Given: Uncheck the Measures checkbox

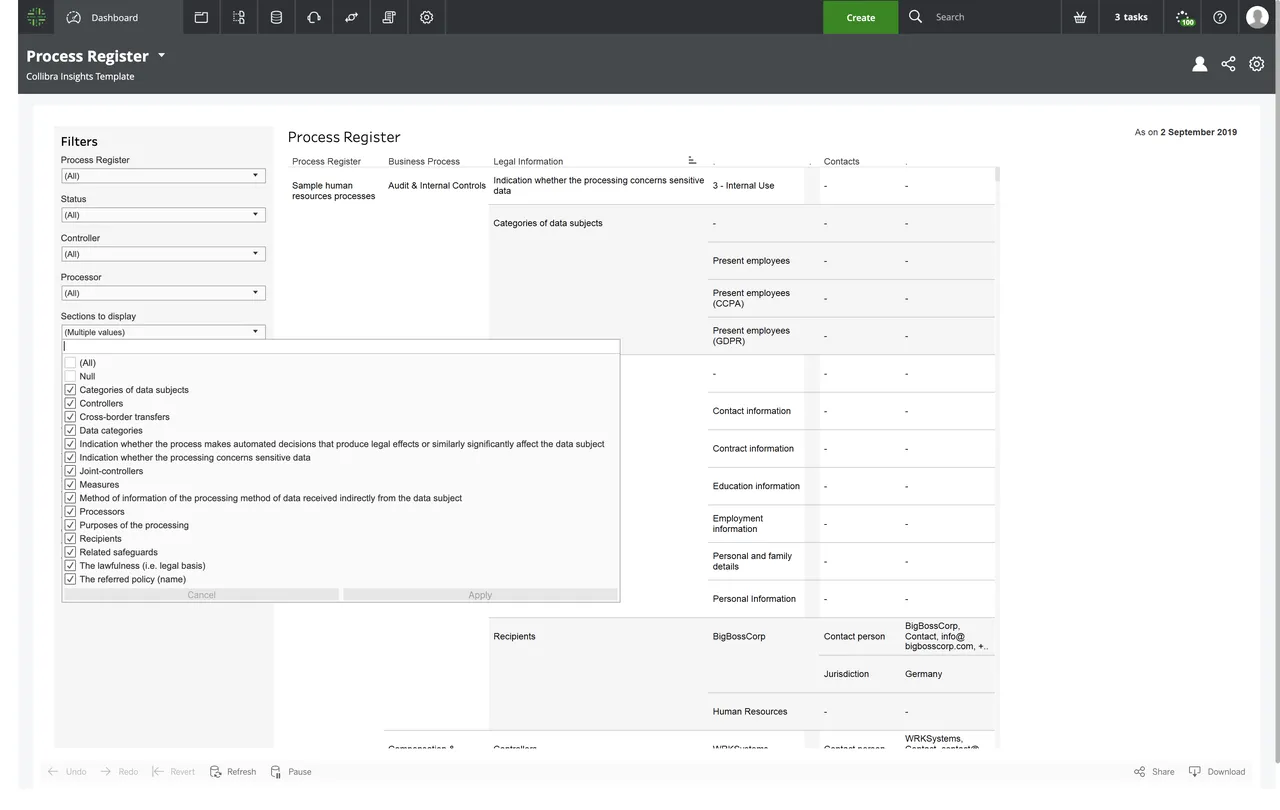Looking at the screenshot, I should (x=70, y=484).
